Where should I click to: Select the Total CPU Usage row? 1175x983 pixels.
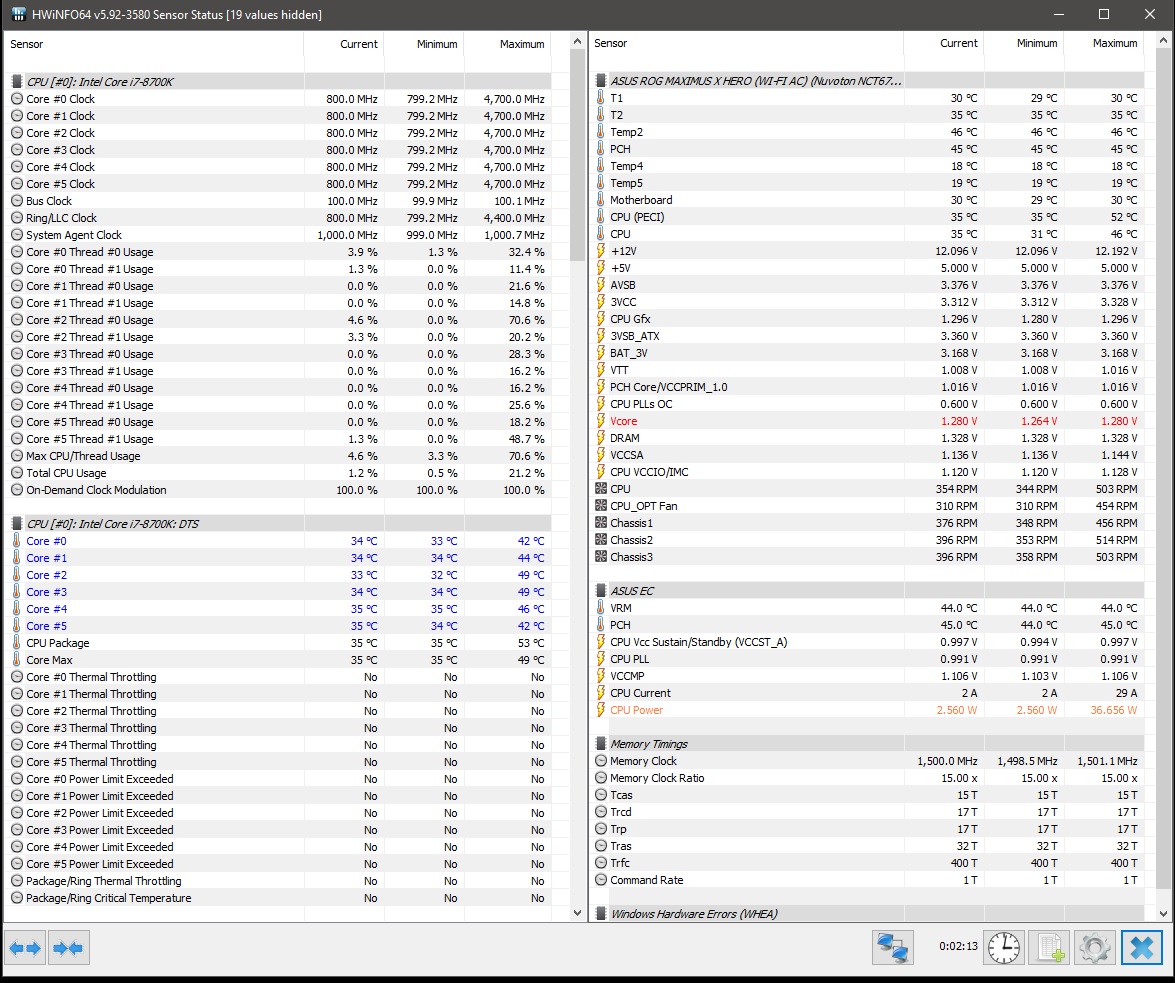click(278, 473)
